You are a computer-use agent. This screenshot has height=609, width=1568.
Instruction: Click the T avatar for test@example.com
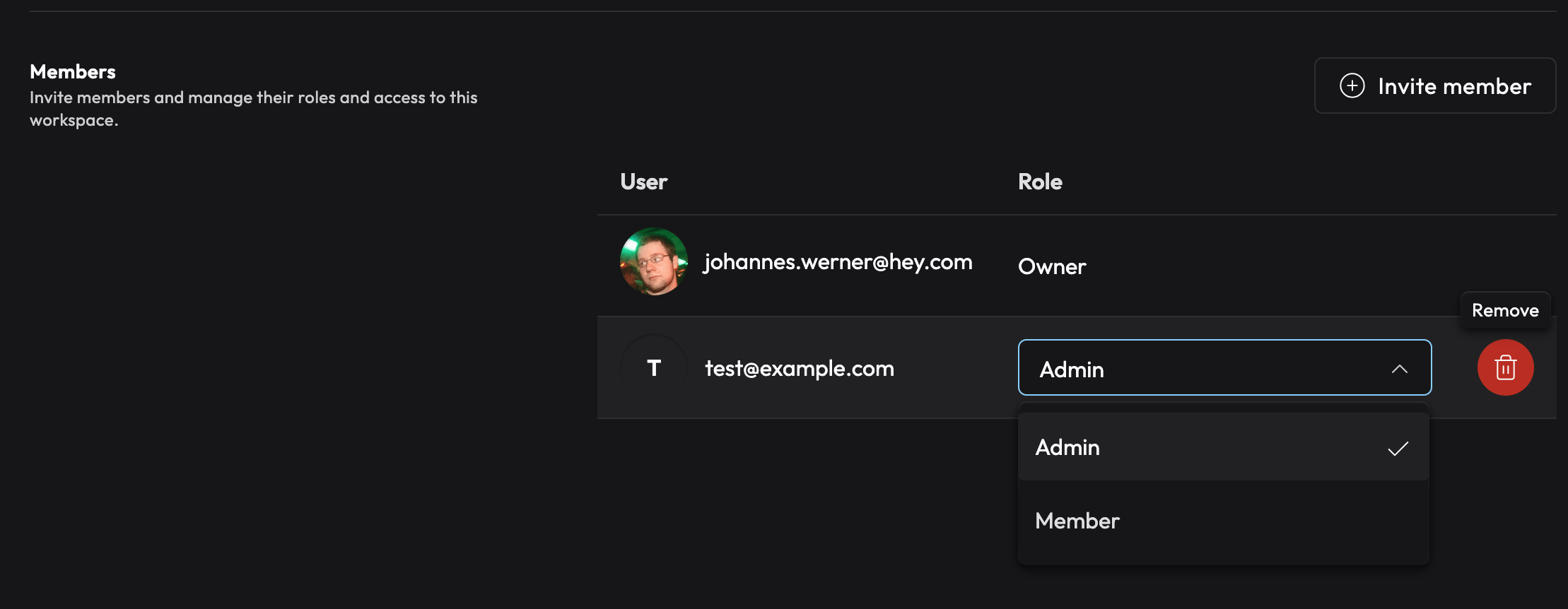[x=654, y=367]
